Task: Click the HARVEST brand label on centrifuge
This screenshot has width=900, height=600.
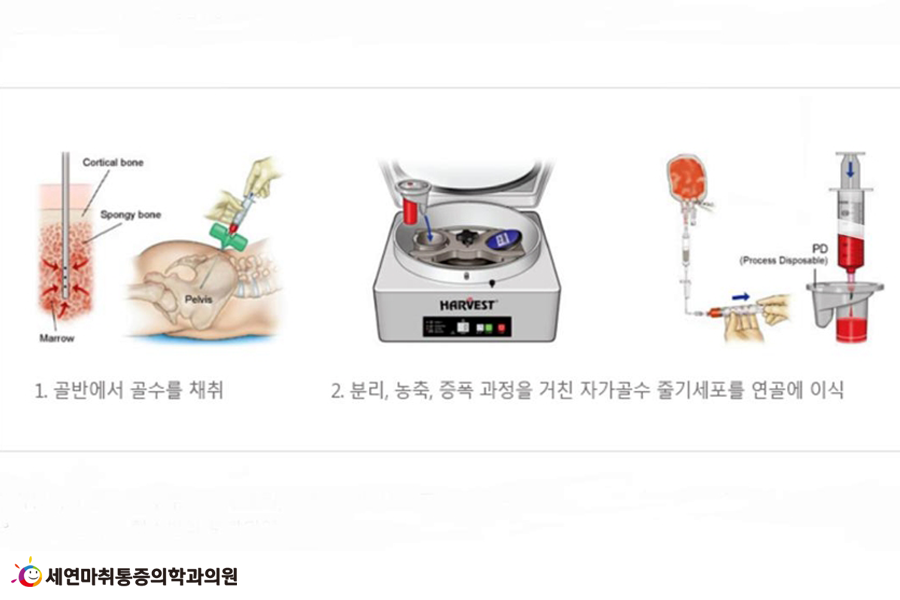Action: tap(467, 305)
